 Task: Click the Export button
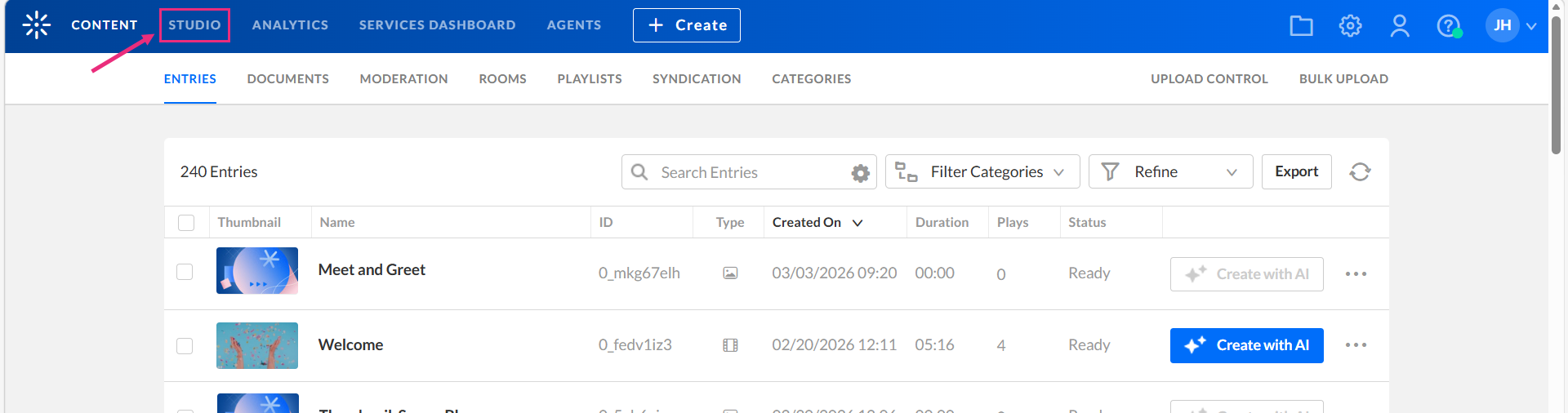click(1296, 172)
